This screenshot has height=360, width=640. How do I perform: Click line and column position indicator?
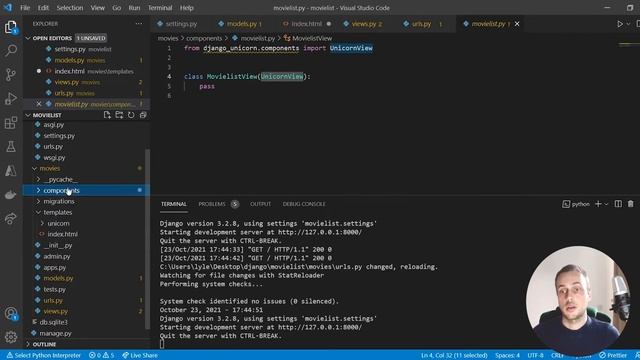pos(454,355)
